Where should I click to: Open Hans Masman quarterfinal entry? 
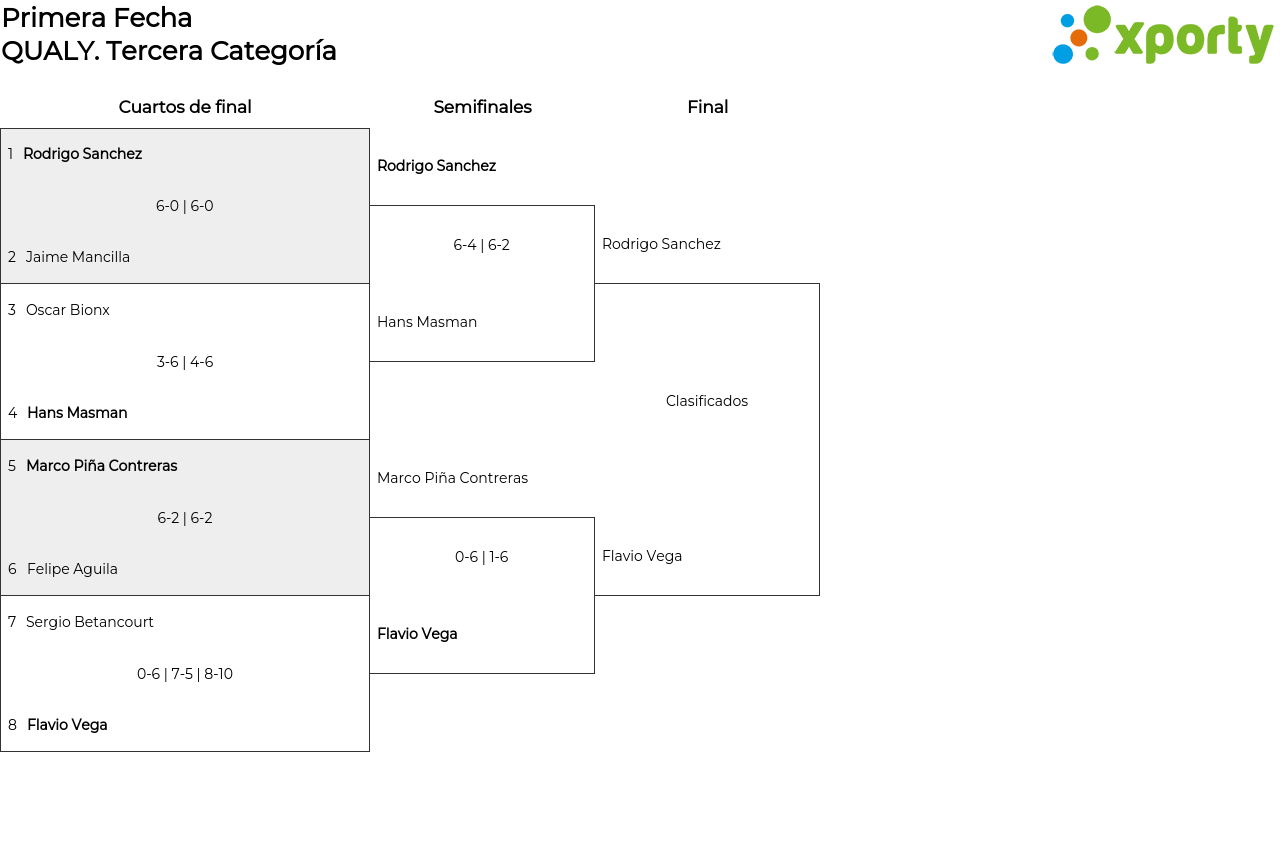pos(77,413)
